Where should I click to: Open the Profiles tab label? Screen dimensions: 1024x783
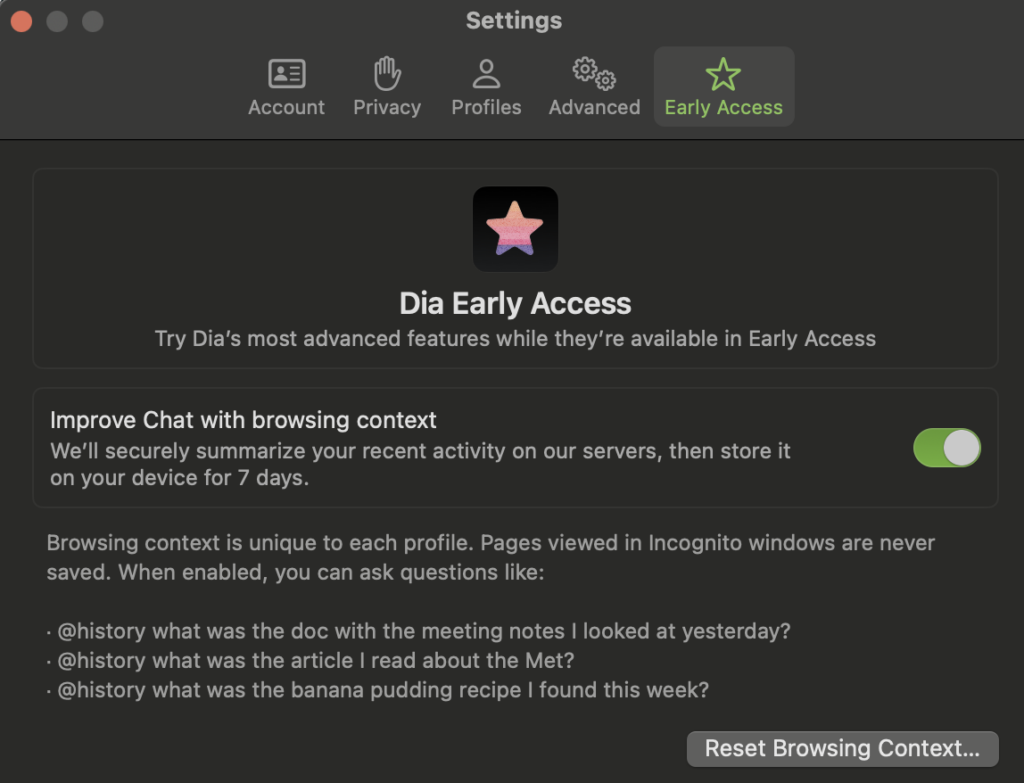point(487,107)
